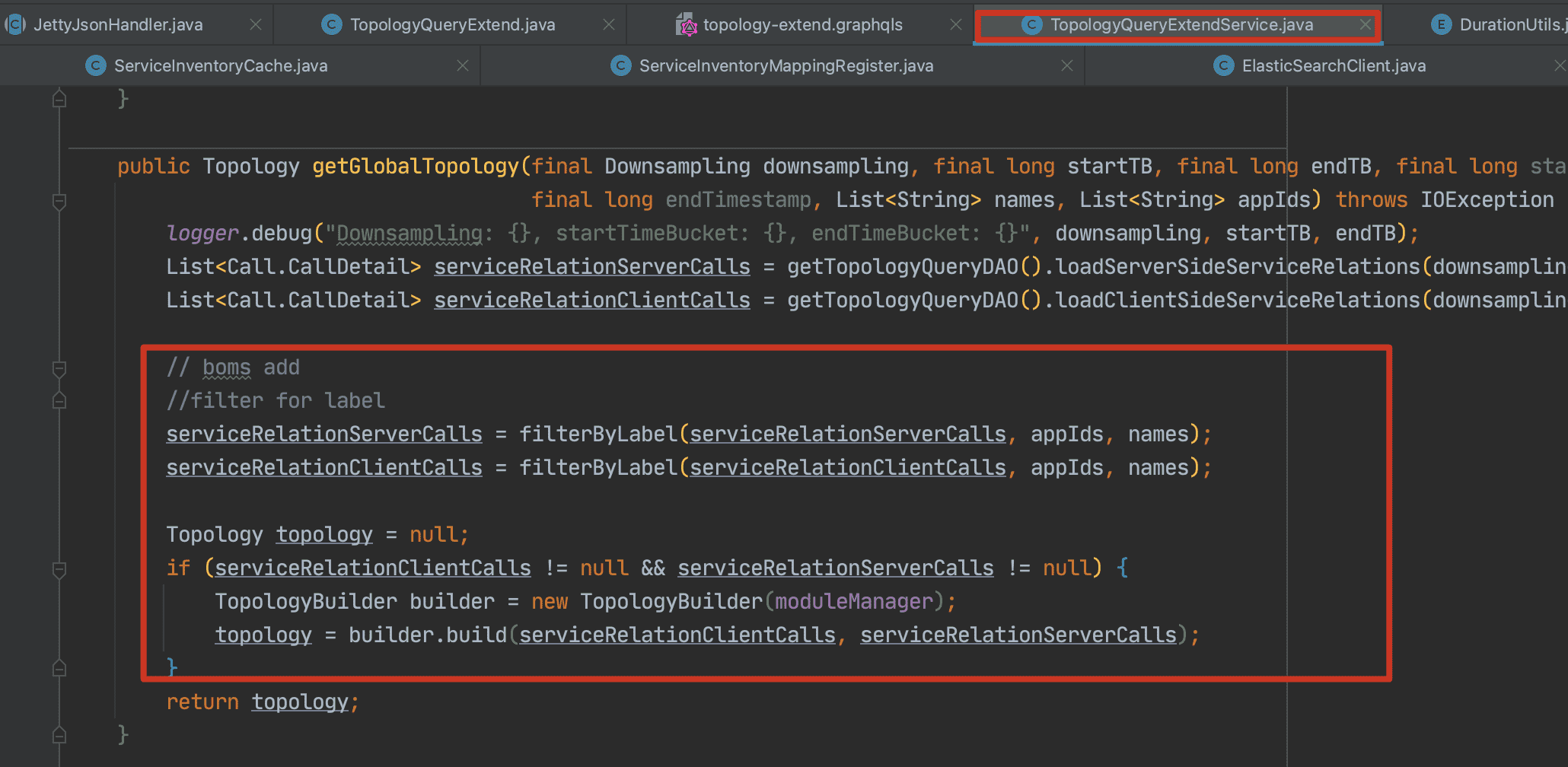
Task: Click the enum icon on DurationUtils tab
Action: point(1441,25)
